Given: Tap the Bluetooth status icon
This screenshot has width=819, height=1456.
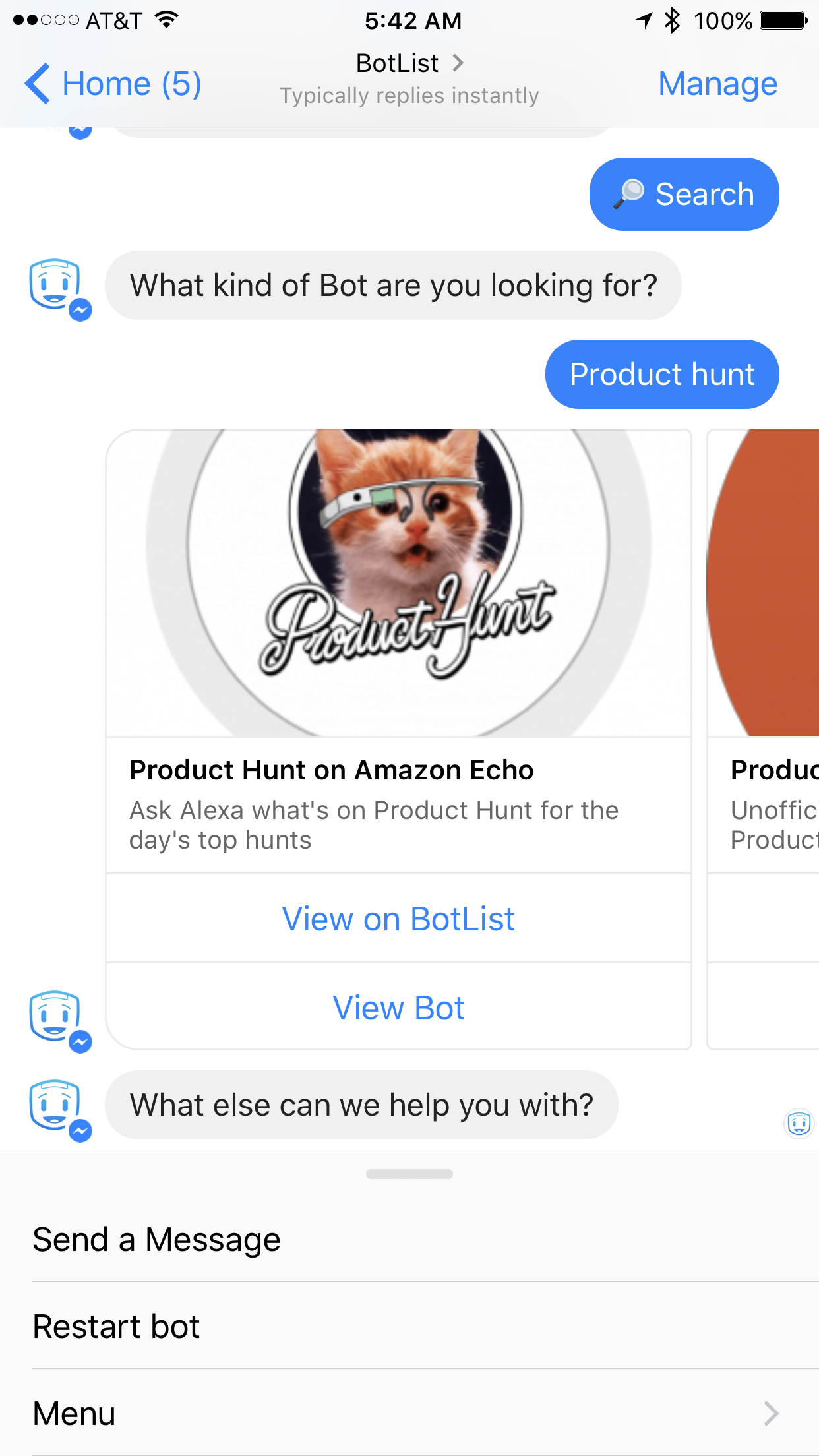Looking at the screenshot, I should 672,20.
